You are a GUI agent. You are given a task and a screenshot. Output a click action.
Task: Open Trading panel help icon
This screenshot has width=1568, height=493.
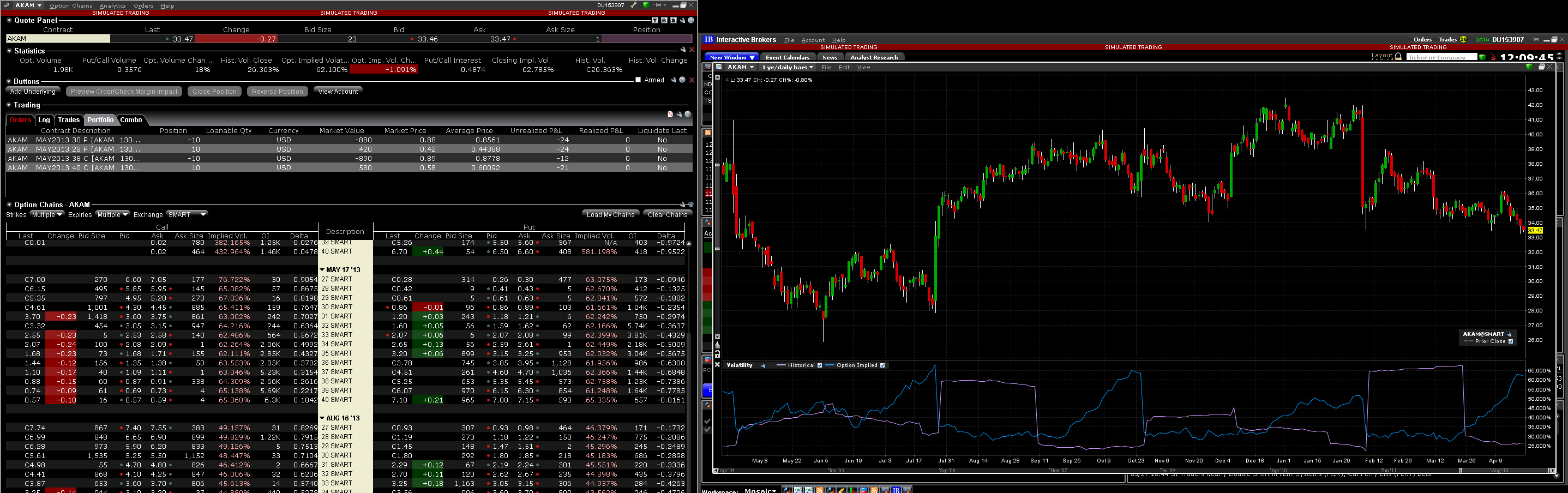pos(688,114)
